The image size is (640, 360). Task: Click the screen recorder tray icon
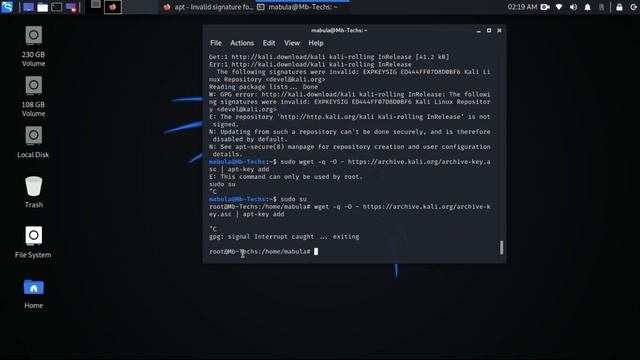pos(545,7)
